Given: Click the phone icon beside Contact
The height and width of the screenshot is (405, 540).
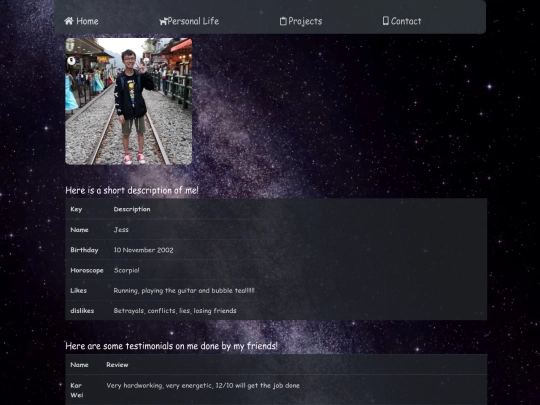Looking at the screenshot, I should (386, 21).
